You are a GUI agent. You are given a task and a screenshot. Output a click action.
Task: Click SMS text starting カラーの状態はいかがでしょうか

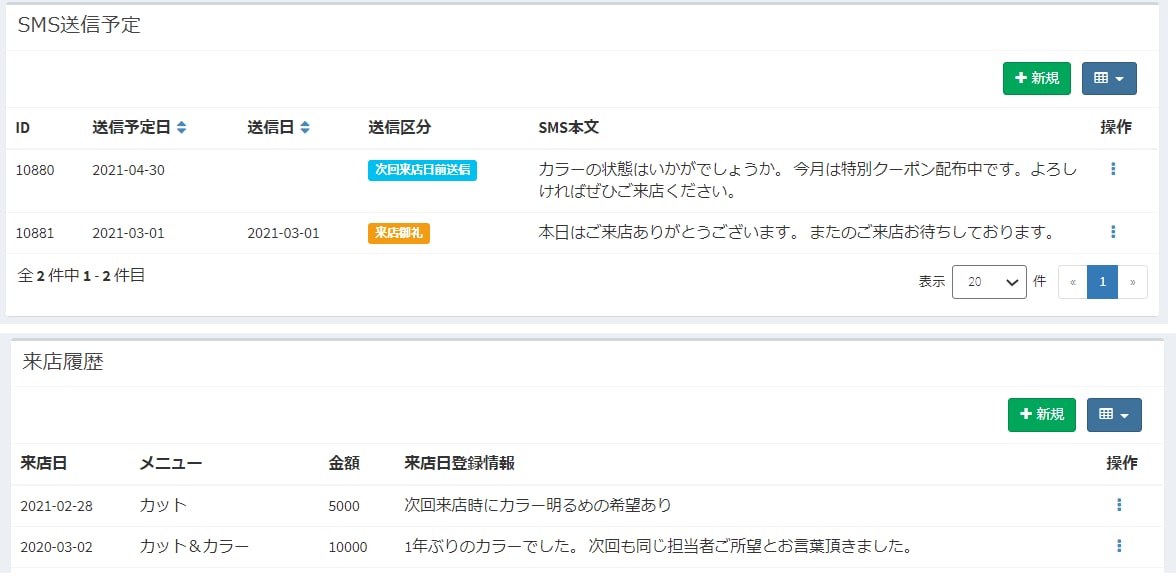click(808, 181)
